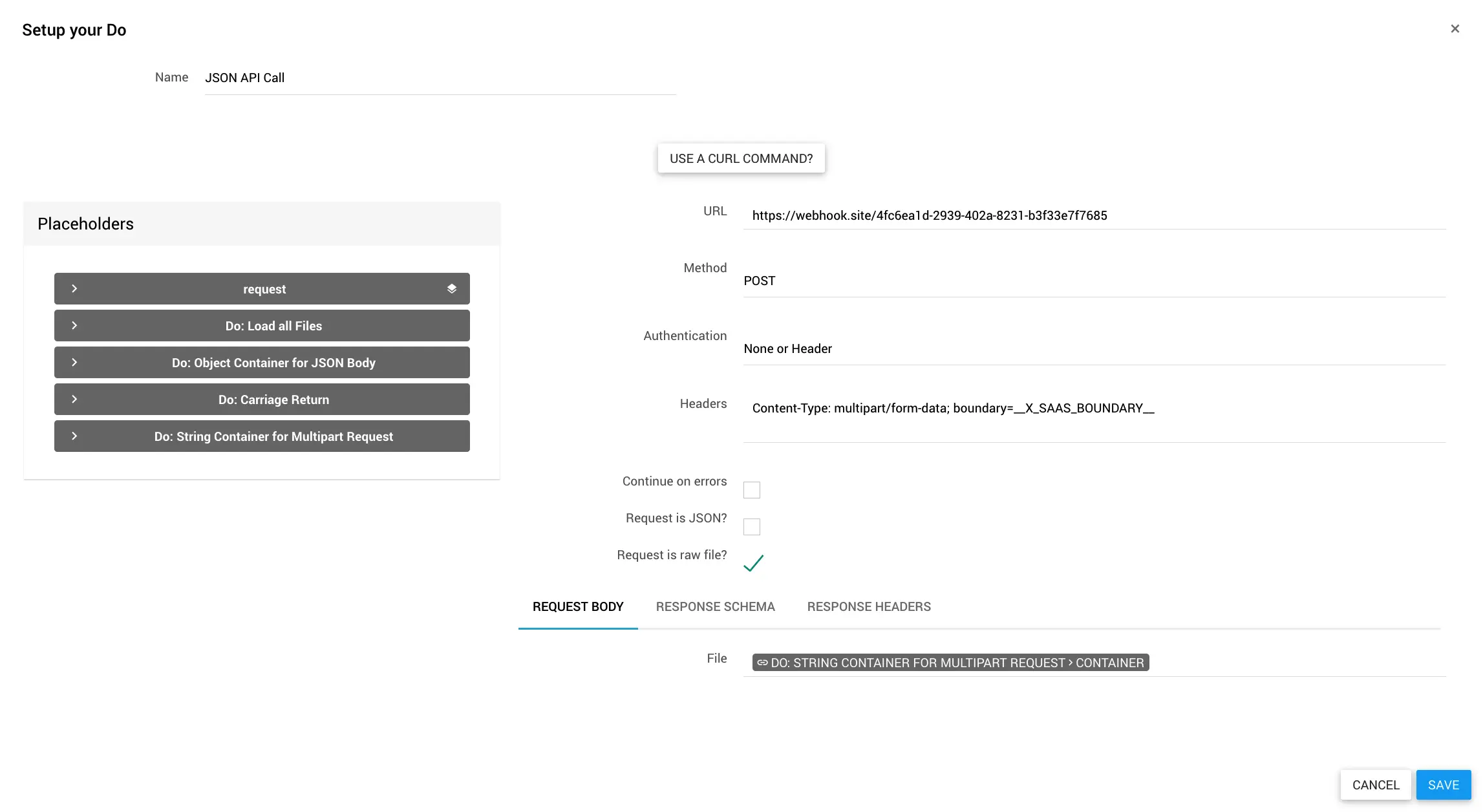Click the layers icon on request placeholder
Screen dimensions: 1483x812
coord(451,289)
